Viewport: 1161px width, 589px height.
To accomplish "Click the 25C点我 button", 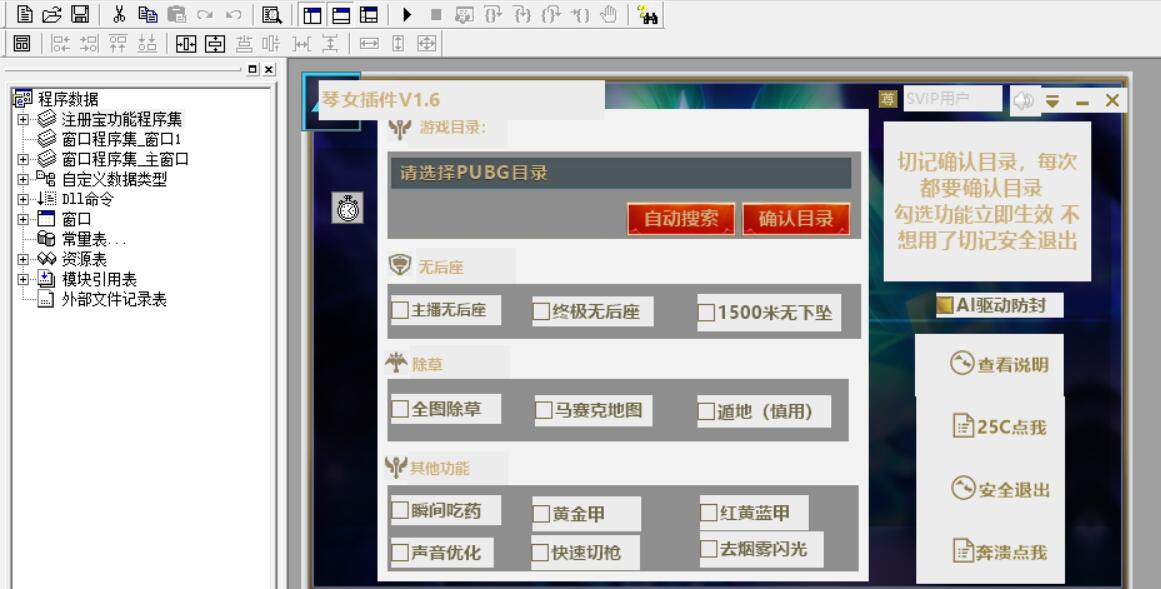I will pyautogui.click(x=999, y=427).
